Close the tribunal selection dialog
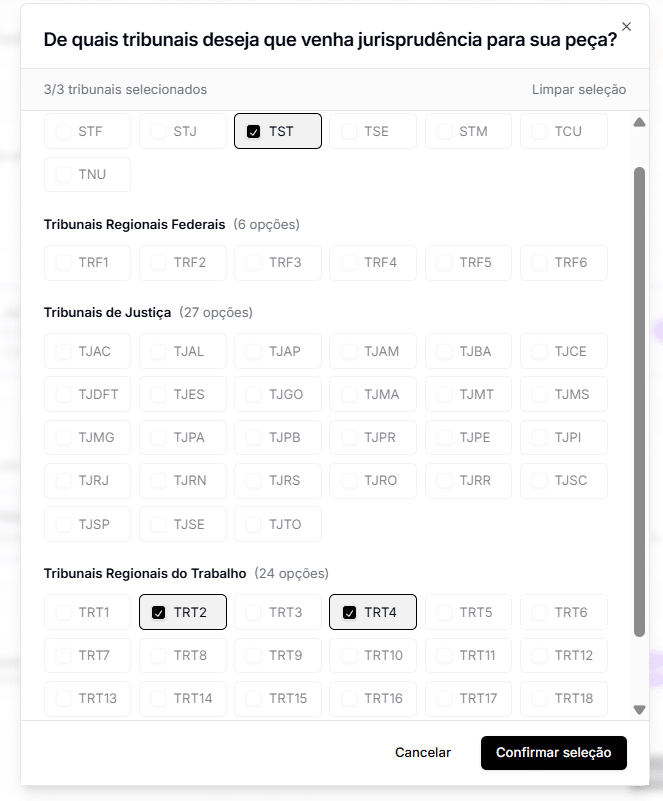Viewport: 663px width, 801px height. (626, 27)
